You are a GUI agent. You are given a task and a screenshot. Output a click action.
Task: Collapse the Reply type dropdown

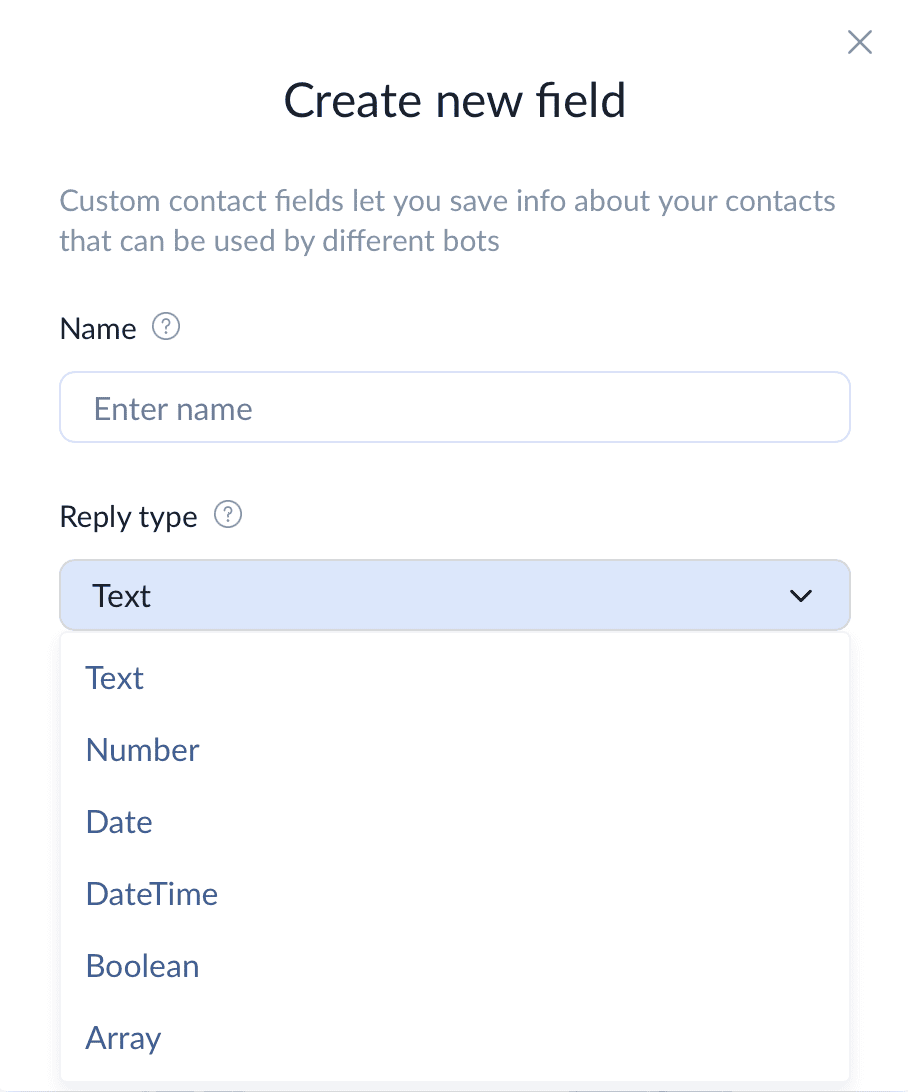(x=455, y=595)
